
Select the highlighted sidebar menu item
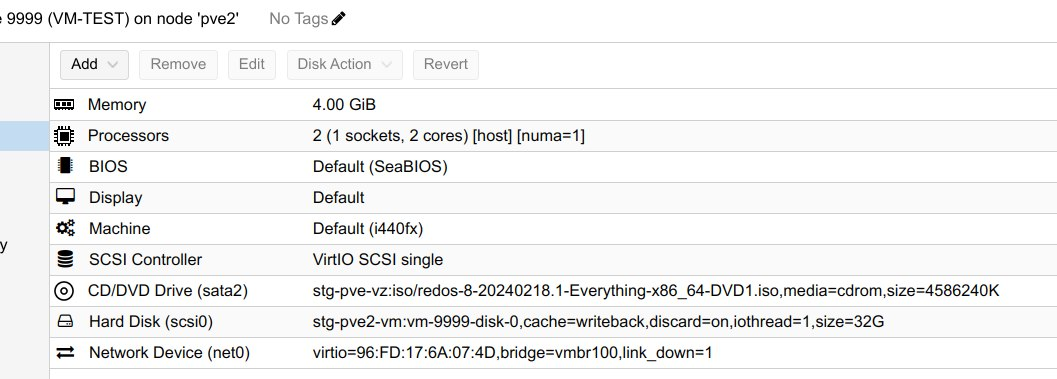click(x=24, y=136)
